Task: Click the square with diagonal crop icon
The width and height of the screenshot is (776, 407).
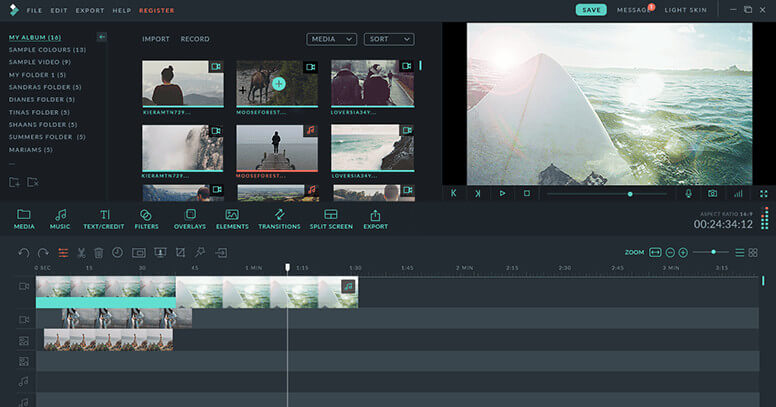Action: pos(181,253)
